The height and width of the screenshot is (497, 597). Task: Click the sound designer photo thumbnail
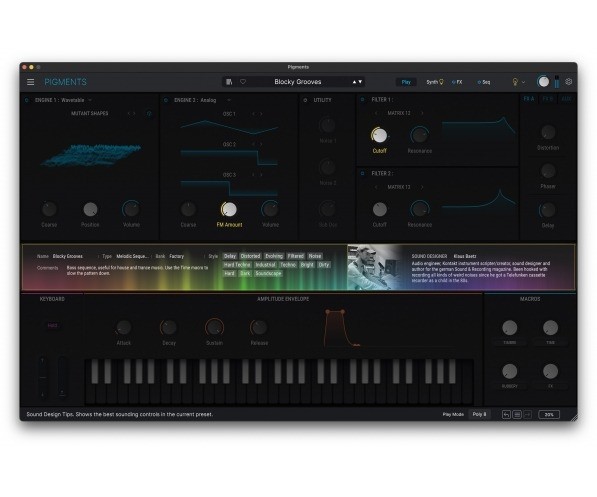click(376, 267)
